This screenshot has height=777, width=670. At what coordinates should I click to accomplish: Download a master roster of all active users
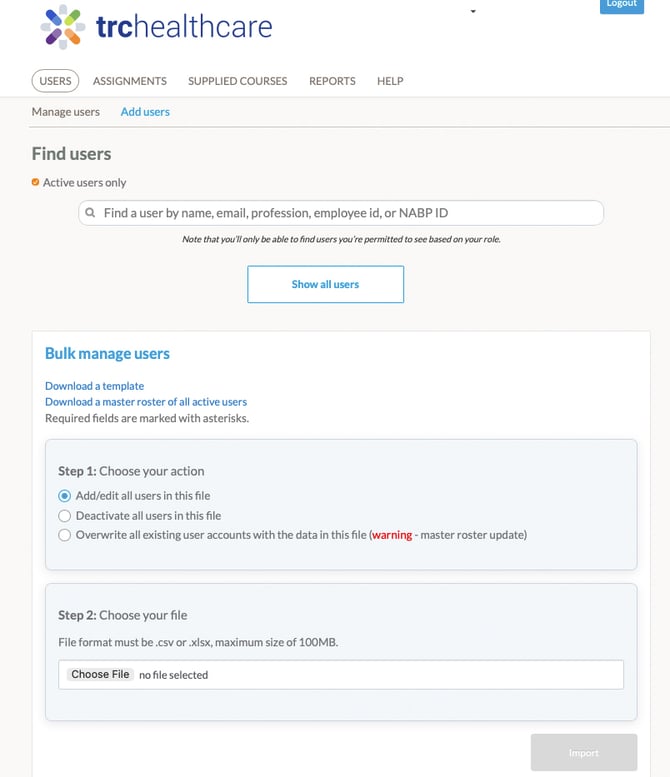pos(146,402)
